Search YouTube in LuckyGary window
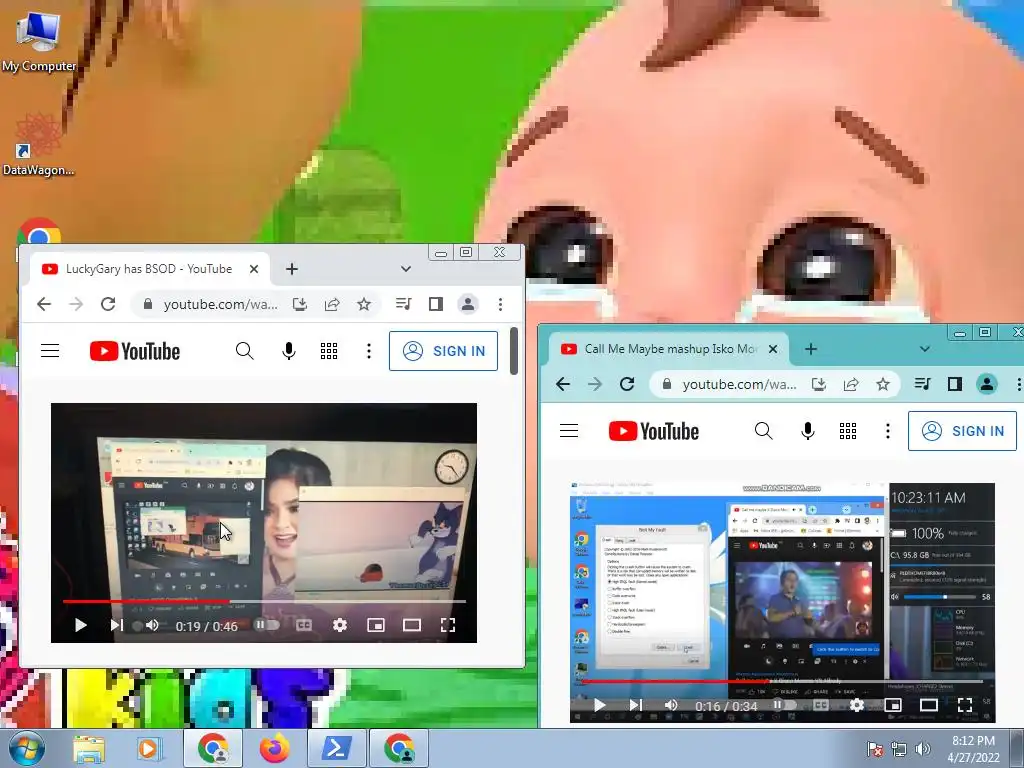This screenshot has width=1024, height=768. (245, 351)
